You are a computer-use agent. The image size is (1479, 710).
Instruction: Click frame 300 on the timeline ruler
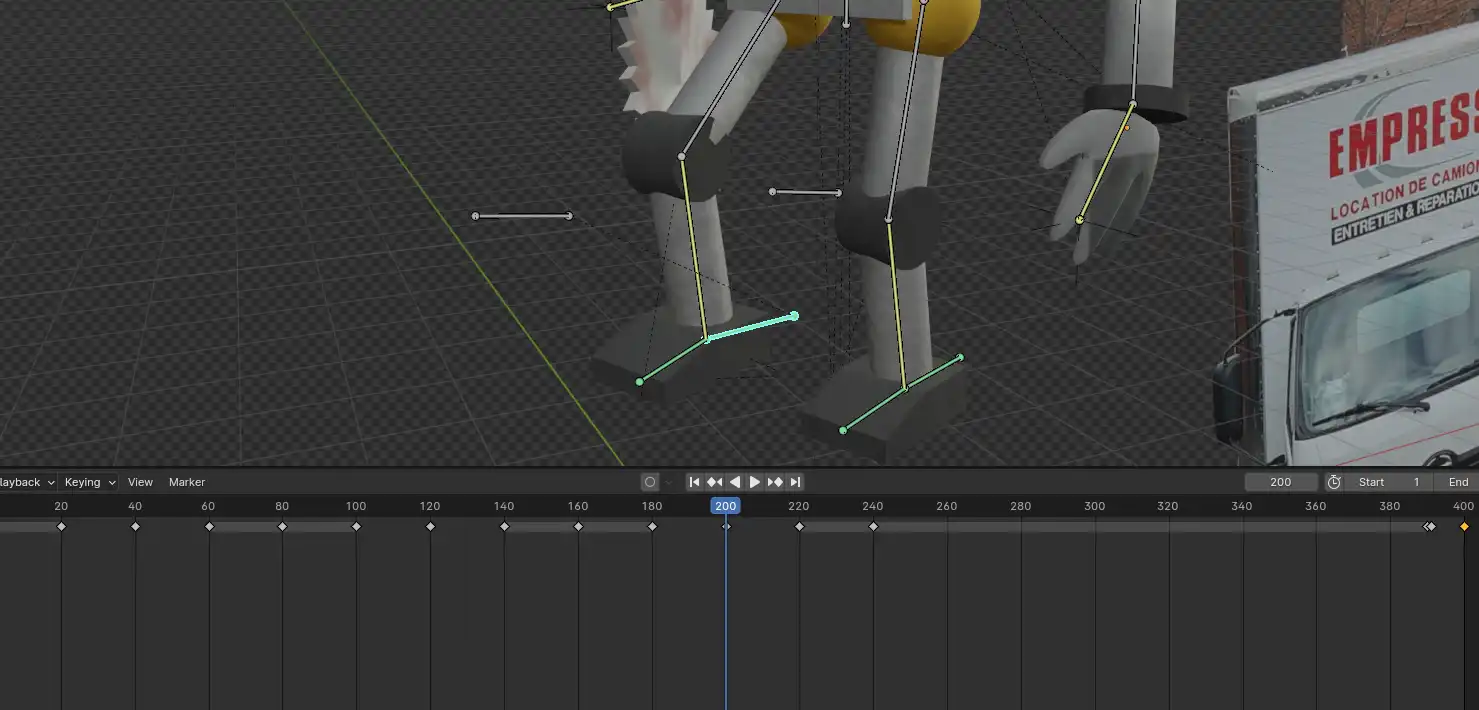click(1094, 506)
